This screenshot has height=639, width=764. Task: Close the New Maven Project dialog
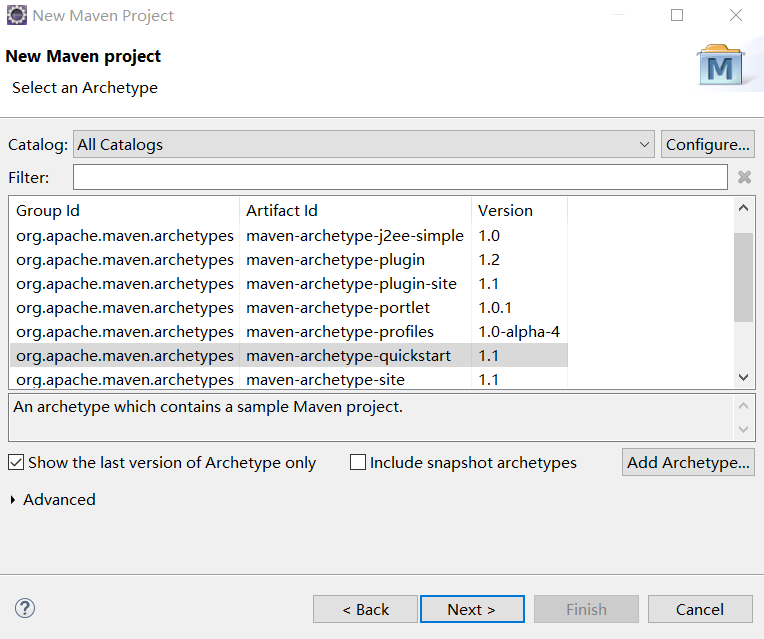(736, 15)
